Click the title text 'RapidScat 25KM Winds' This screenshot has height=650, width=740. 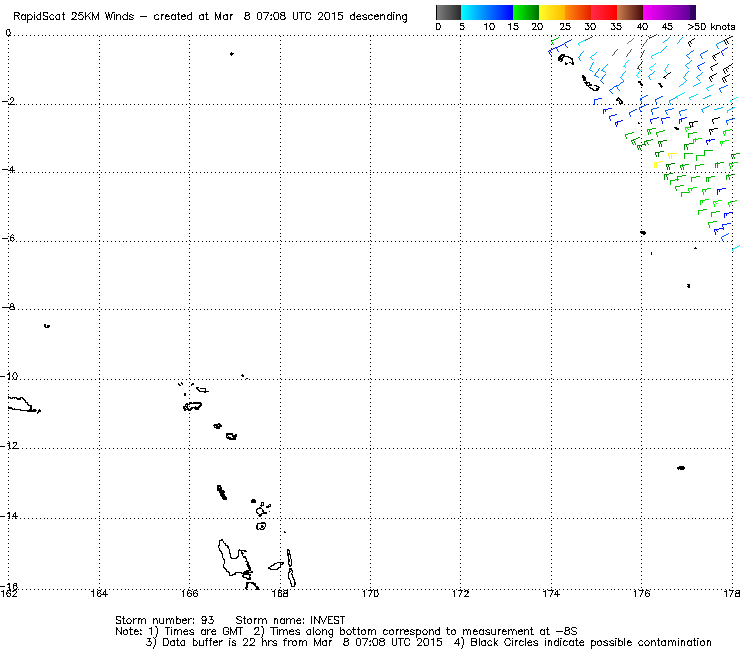(74, 17)
